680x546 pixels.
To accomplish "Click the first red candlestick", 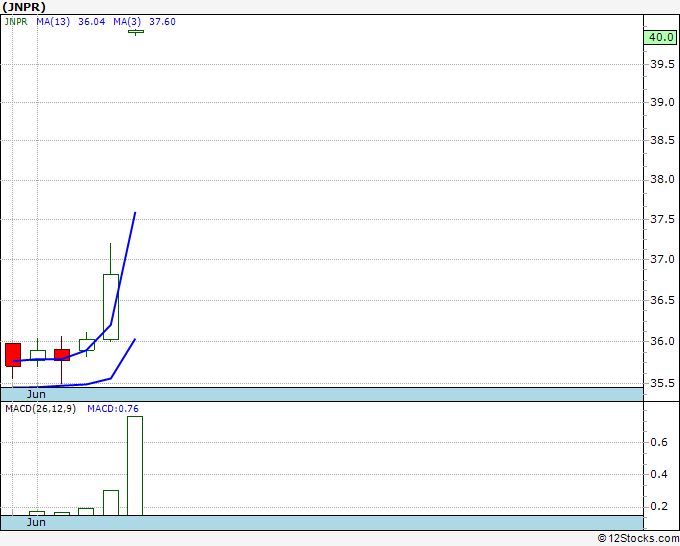I will click(x=13, y=355).
